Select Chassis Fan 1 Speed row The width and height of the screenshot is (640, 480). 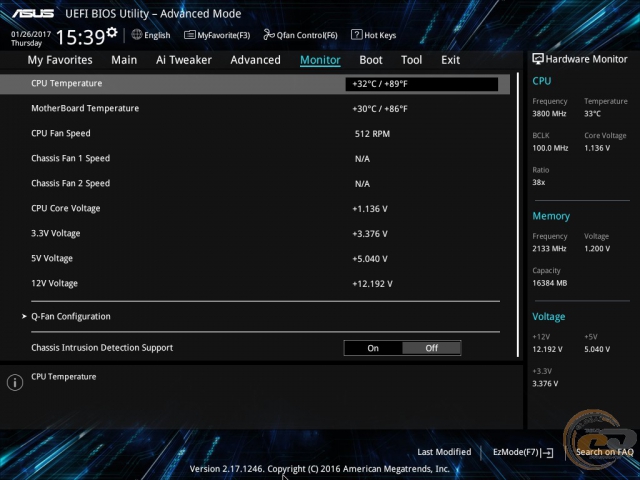pos(255,158)
